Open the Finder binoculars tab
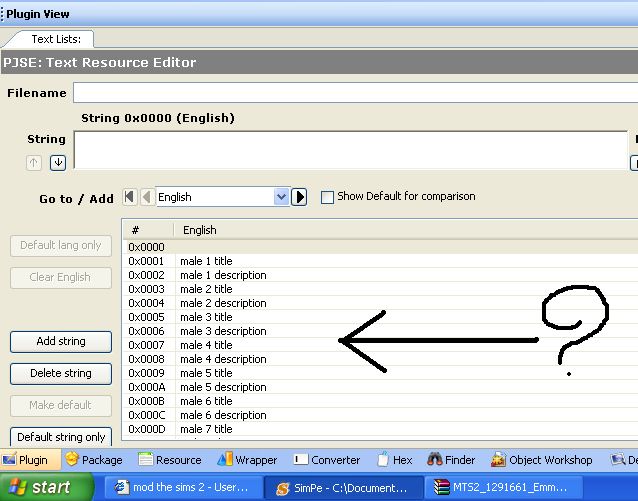This screenshot has width=638, height=501. 451,460
